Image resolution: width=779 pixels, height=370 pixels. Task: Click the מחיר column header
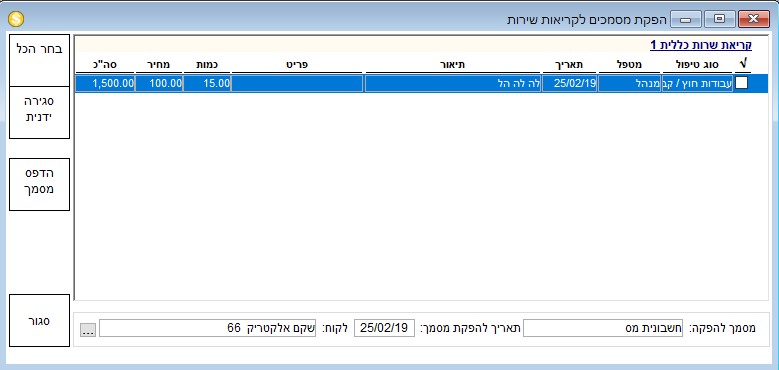pyautogui.click(x=159, y=65)
